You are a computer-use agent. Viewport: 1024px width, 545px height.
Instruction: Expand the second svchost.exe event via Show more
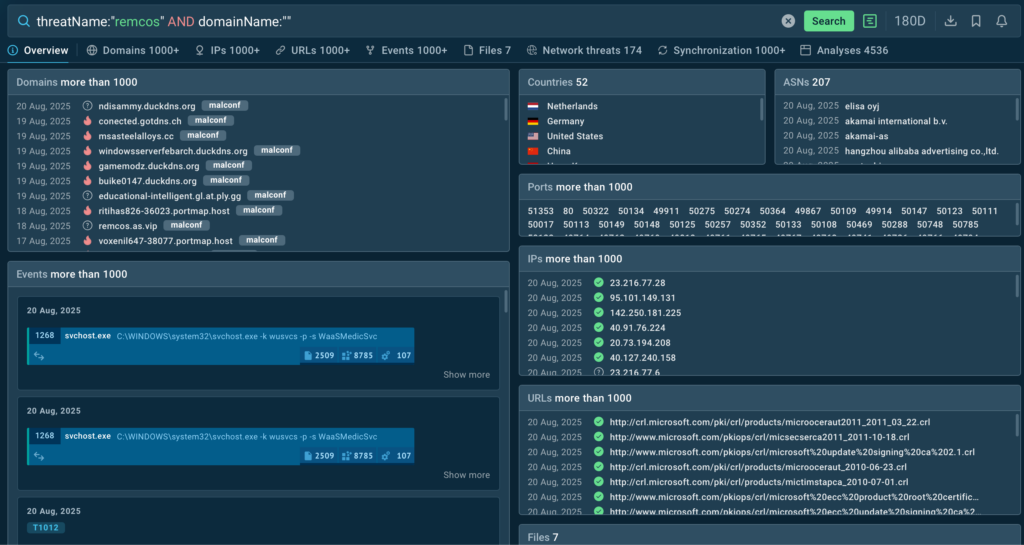[466, 475]
